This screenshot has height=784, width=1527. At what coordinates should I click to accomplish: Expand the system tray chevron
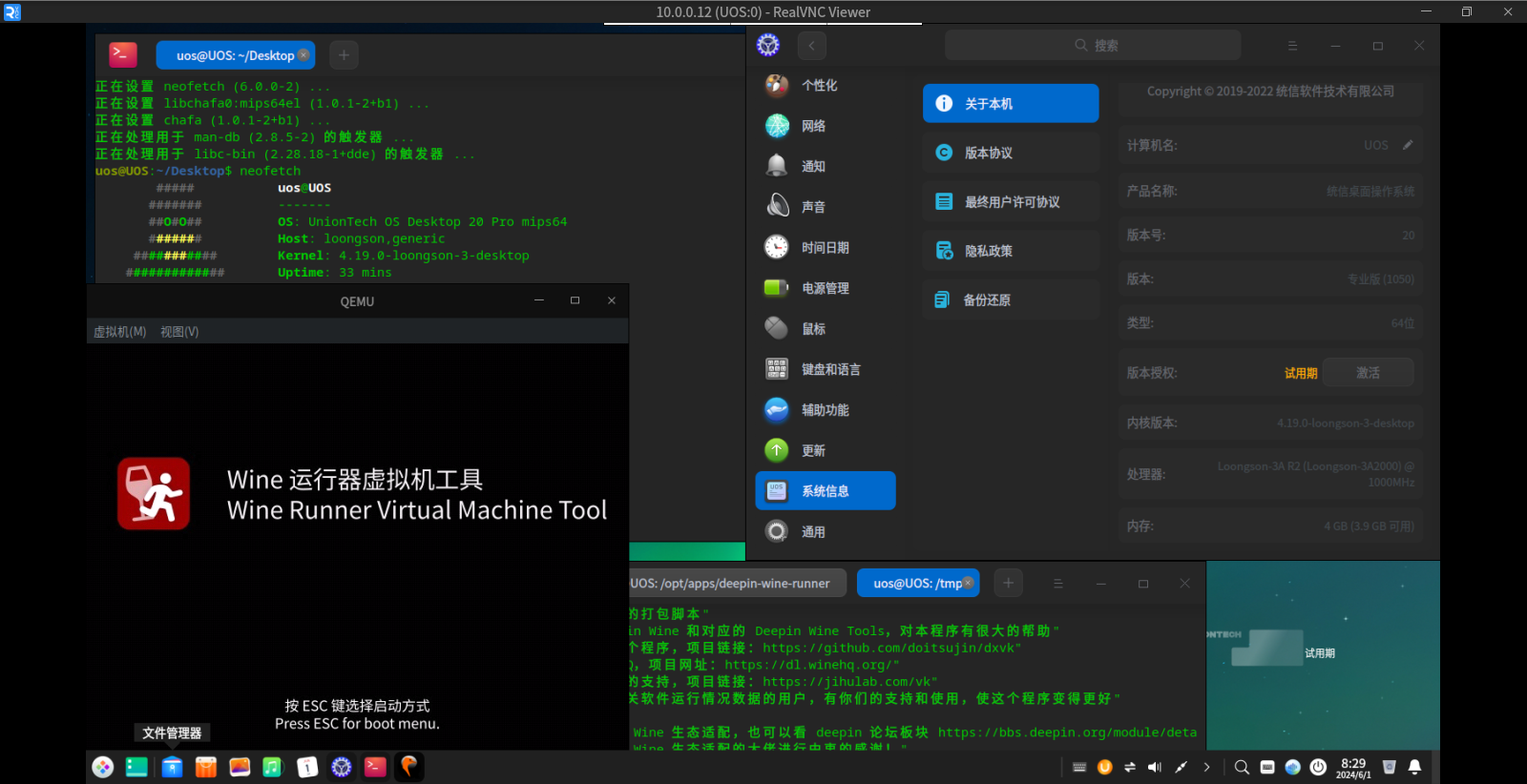click(x=1206, y=767)
